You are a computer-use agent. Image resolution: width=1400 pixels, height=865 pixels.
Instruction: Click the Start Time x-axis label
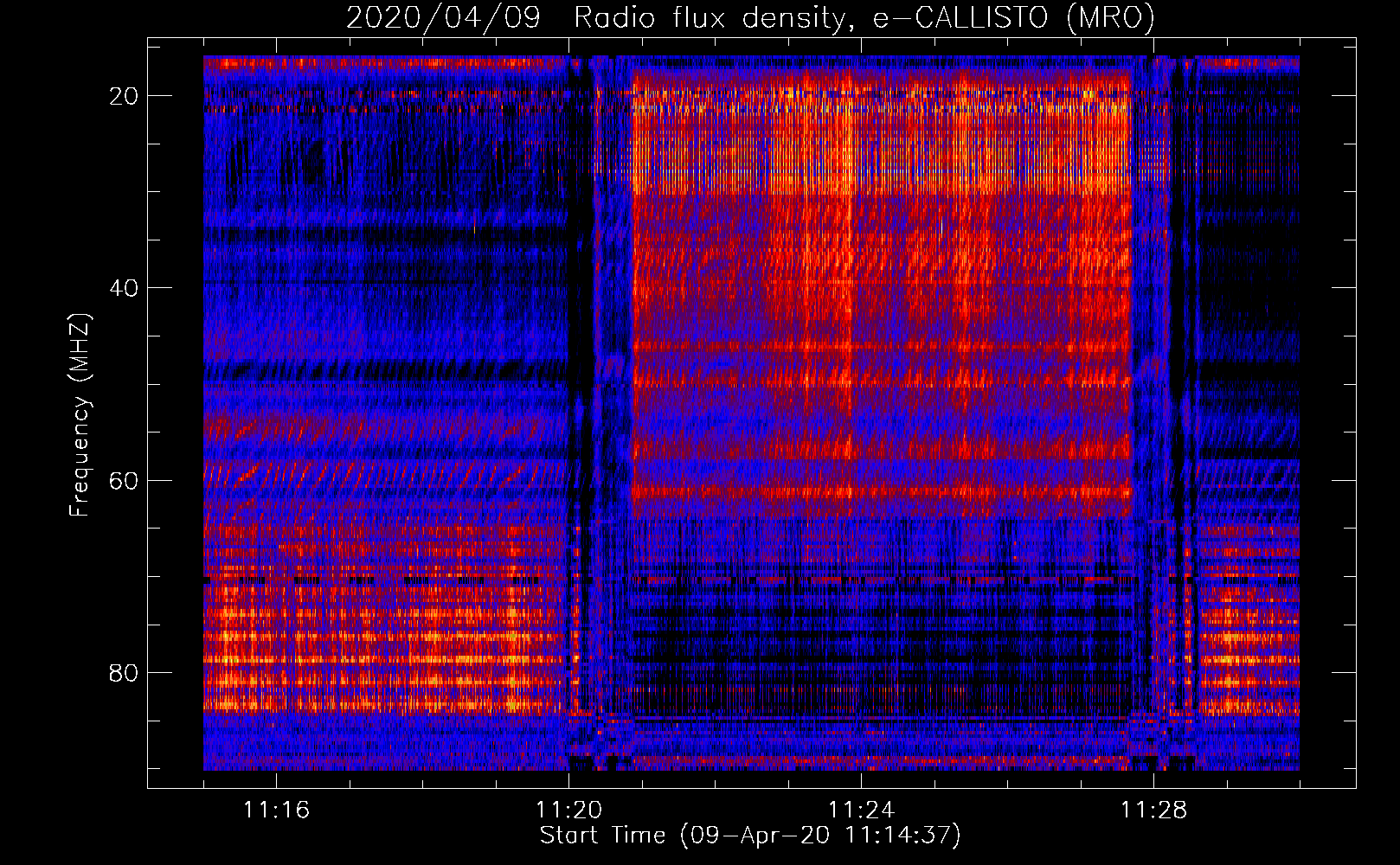click(x=602, y=836)
